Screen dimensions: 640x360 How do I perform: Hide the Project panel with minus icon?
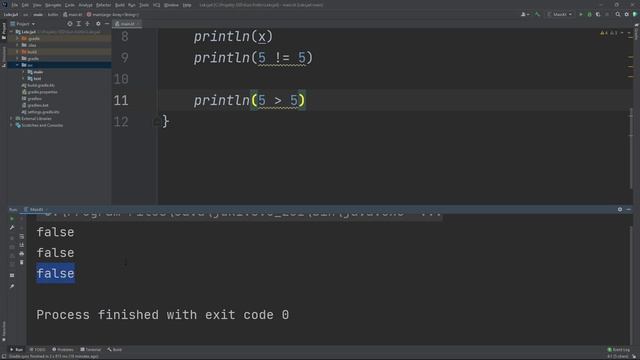pyautogui.click(x=107, y=24)
